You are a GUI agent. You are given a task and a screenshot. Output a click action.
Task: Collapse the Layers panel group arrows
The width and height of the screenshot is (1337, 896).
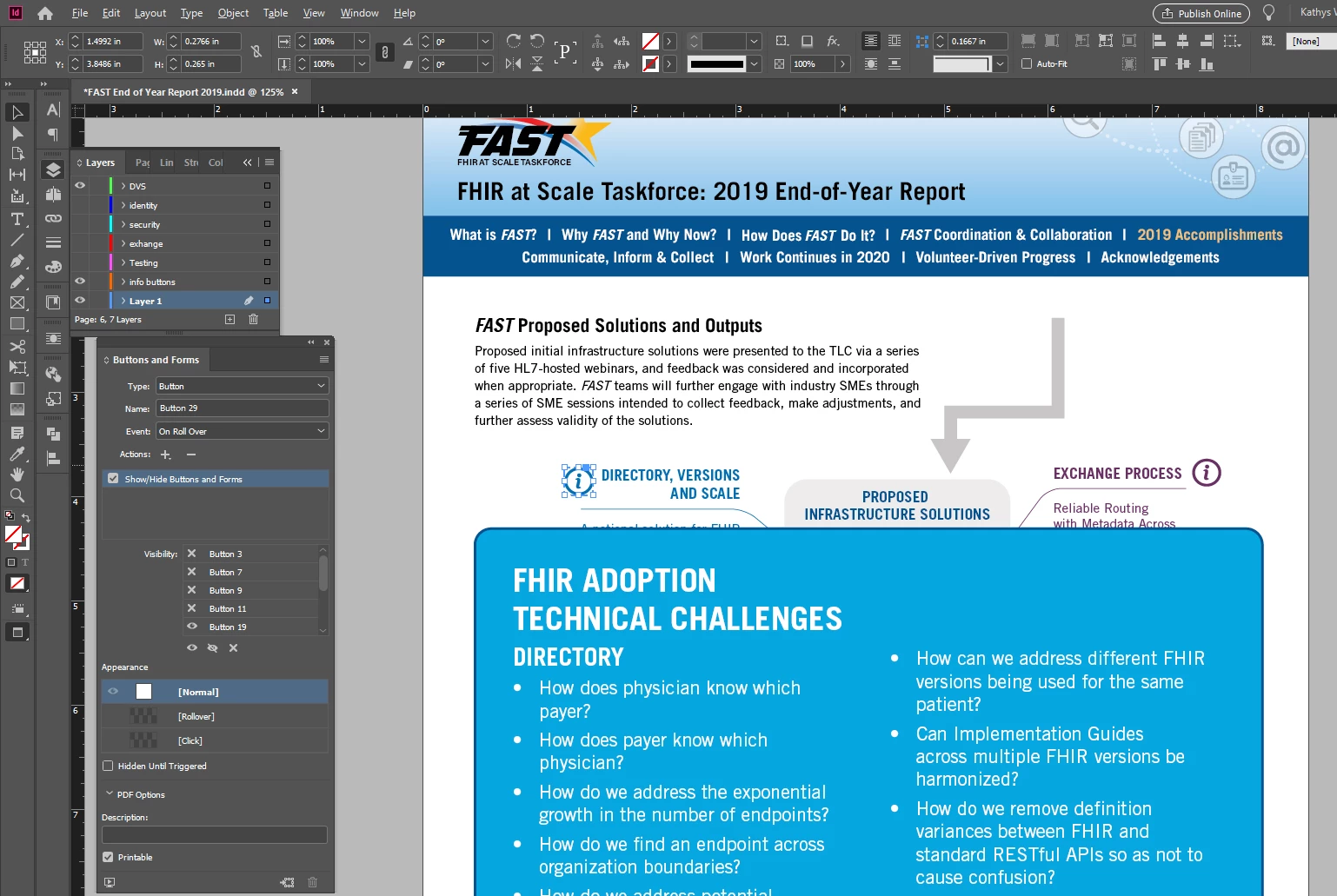click(x=248, y=163)
